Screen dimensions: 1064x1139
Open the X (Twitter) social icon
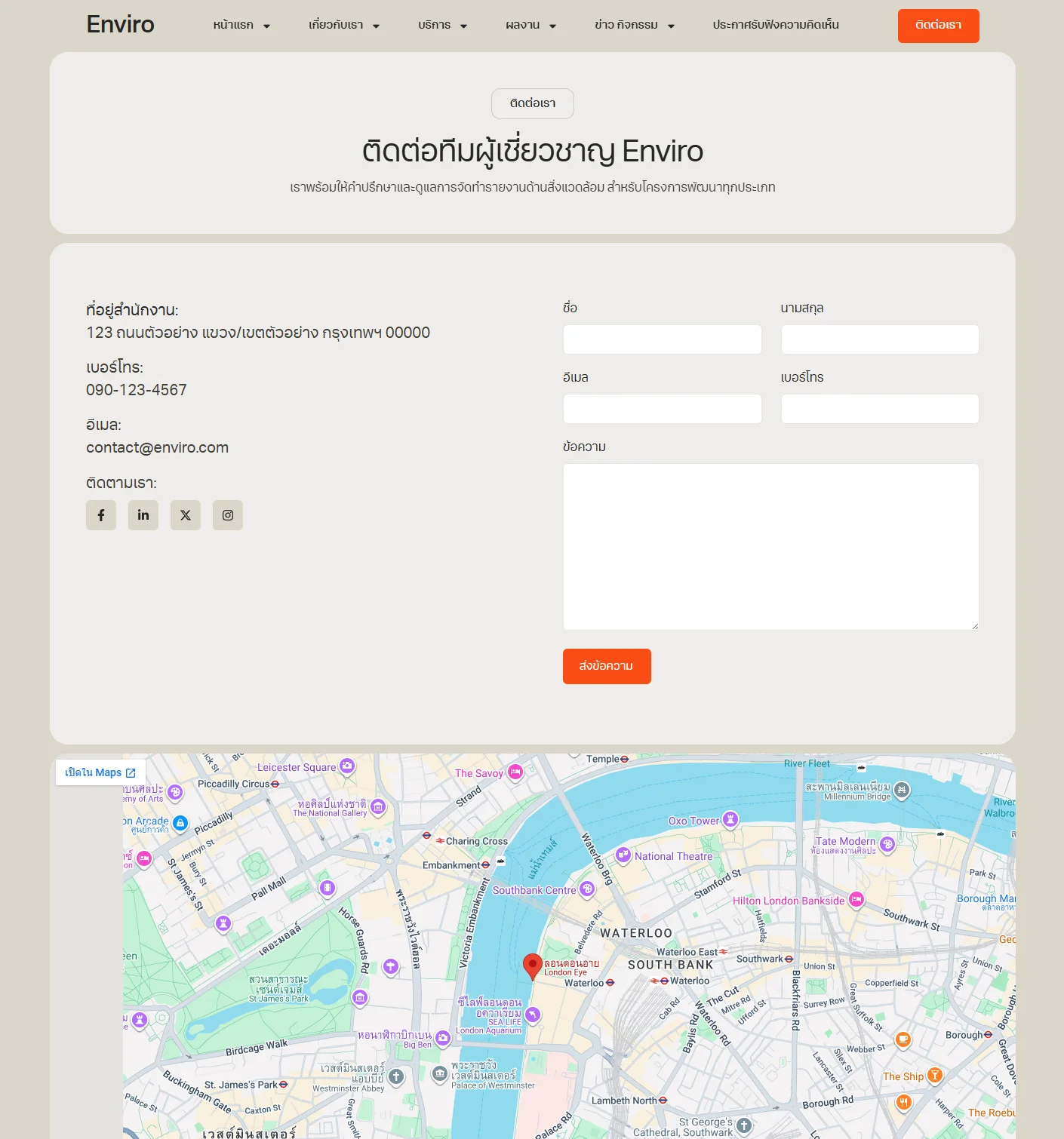[186, 515]
